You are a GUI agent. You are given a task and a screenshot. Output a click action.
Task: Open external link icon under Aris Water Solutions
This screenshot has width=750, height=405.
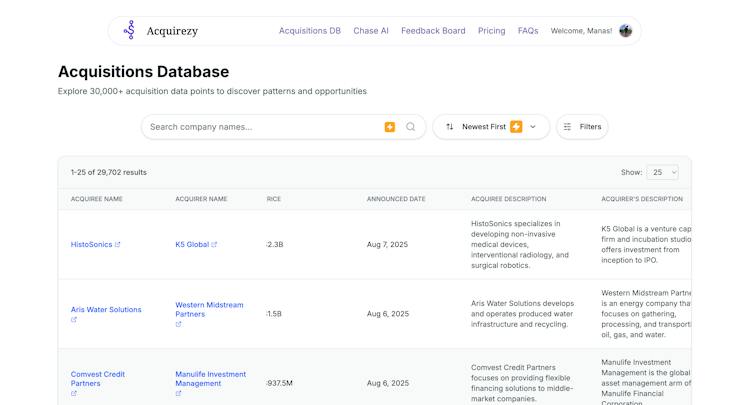(x=74, y=320)
